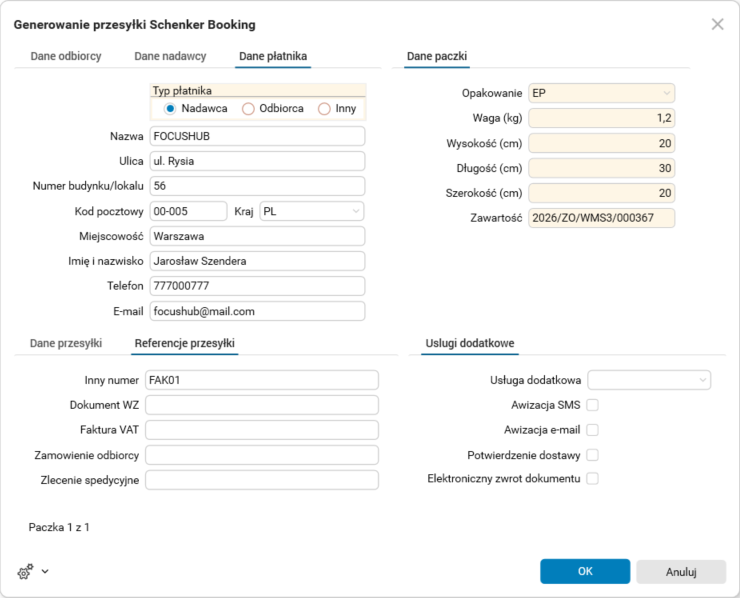740x598 pixels.
Task: Tick the Awizacja e-mail checkbox
Action: click(x=592, y=430)
